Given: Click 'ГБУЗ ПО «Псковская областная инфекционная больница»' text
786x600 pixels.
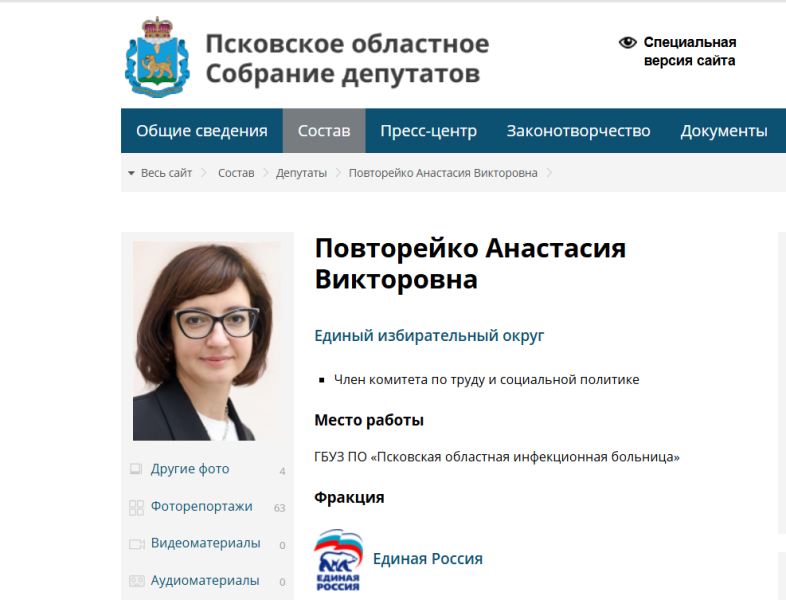Looking at the screenshot, I should [x=497, y=457].
